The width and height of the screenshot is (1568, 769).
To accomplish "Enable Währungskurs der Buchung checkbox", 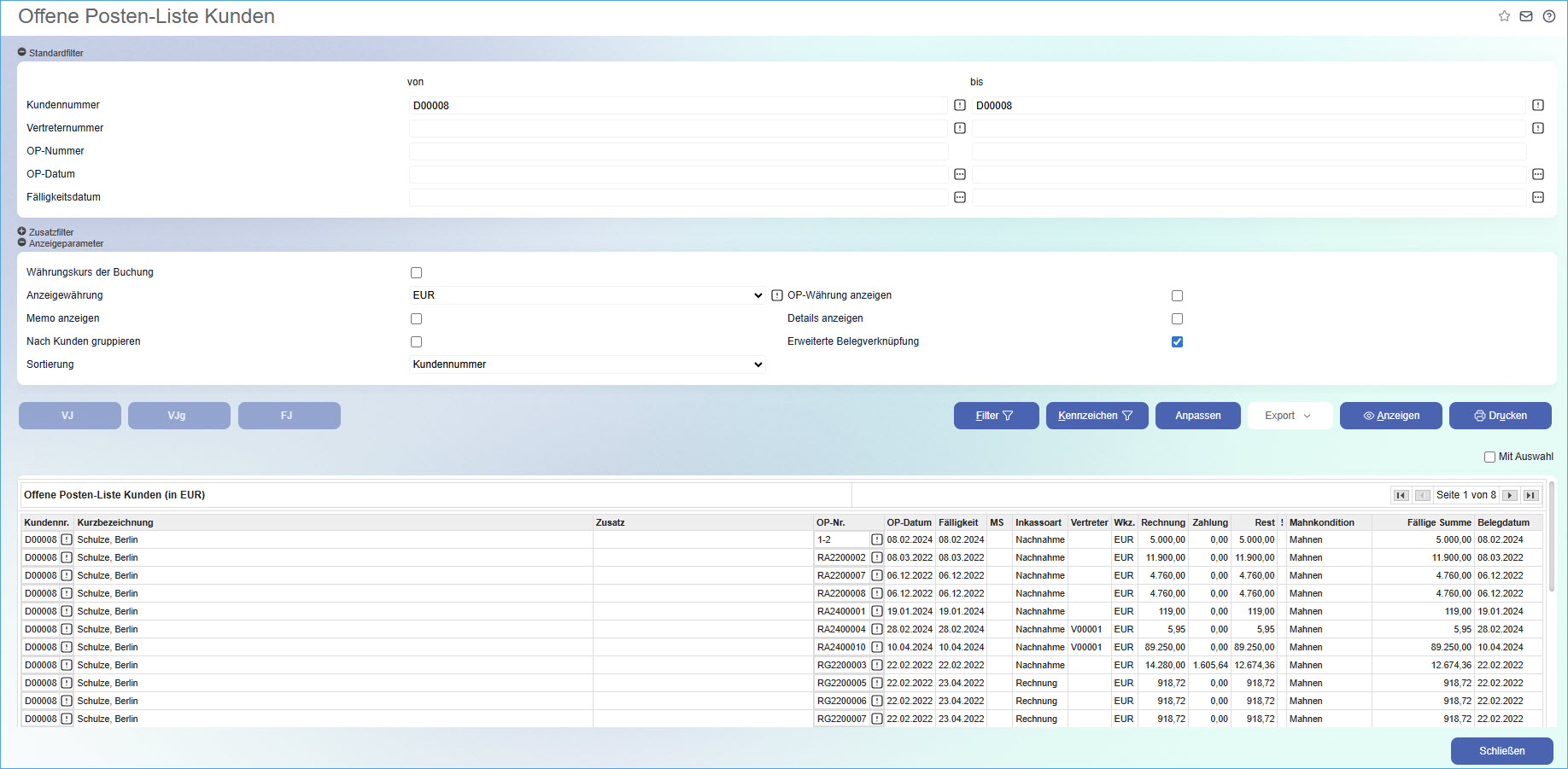I will point(416,272).
